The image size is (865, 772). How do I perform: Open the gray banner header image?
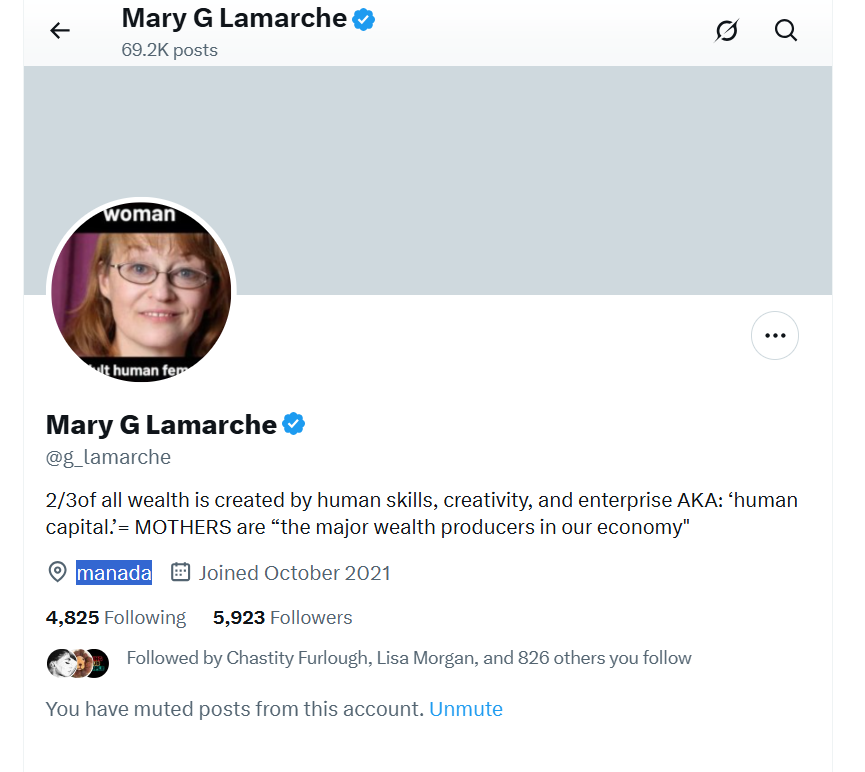(x=428, y=180)
